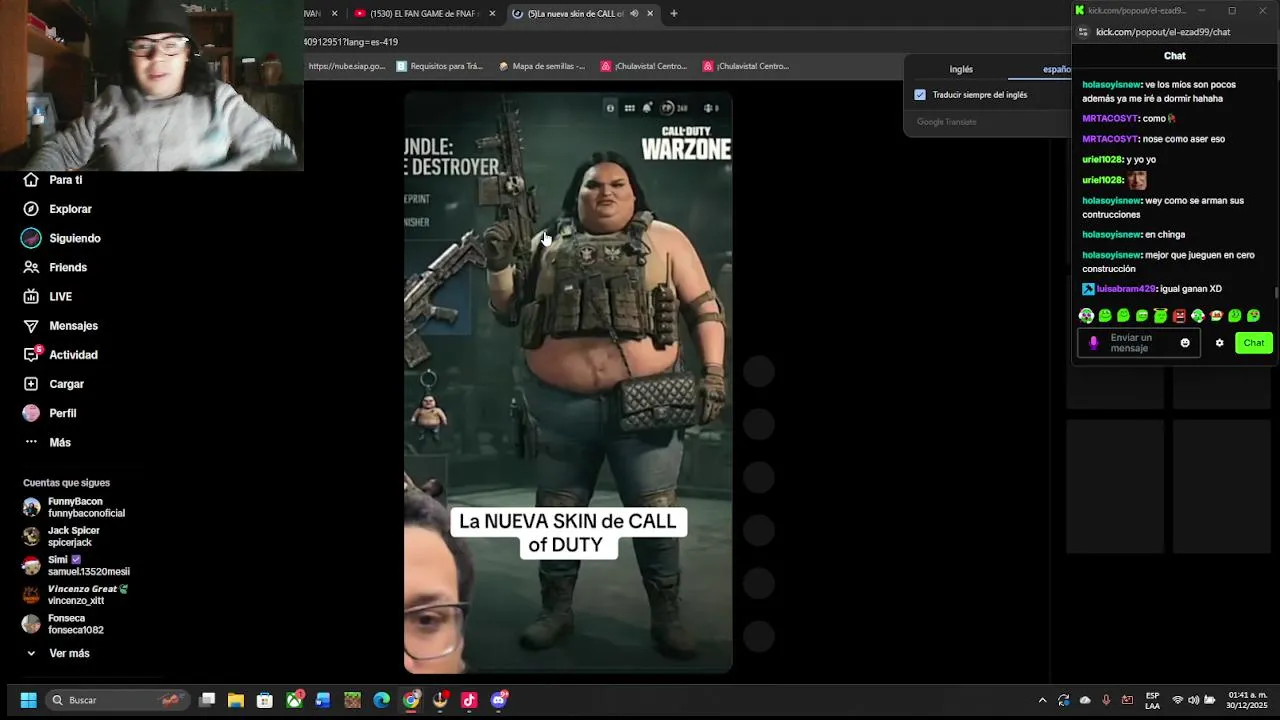
Task: Click the Call of Duty skin video
Action: click(568, 383)
